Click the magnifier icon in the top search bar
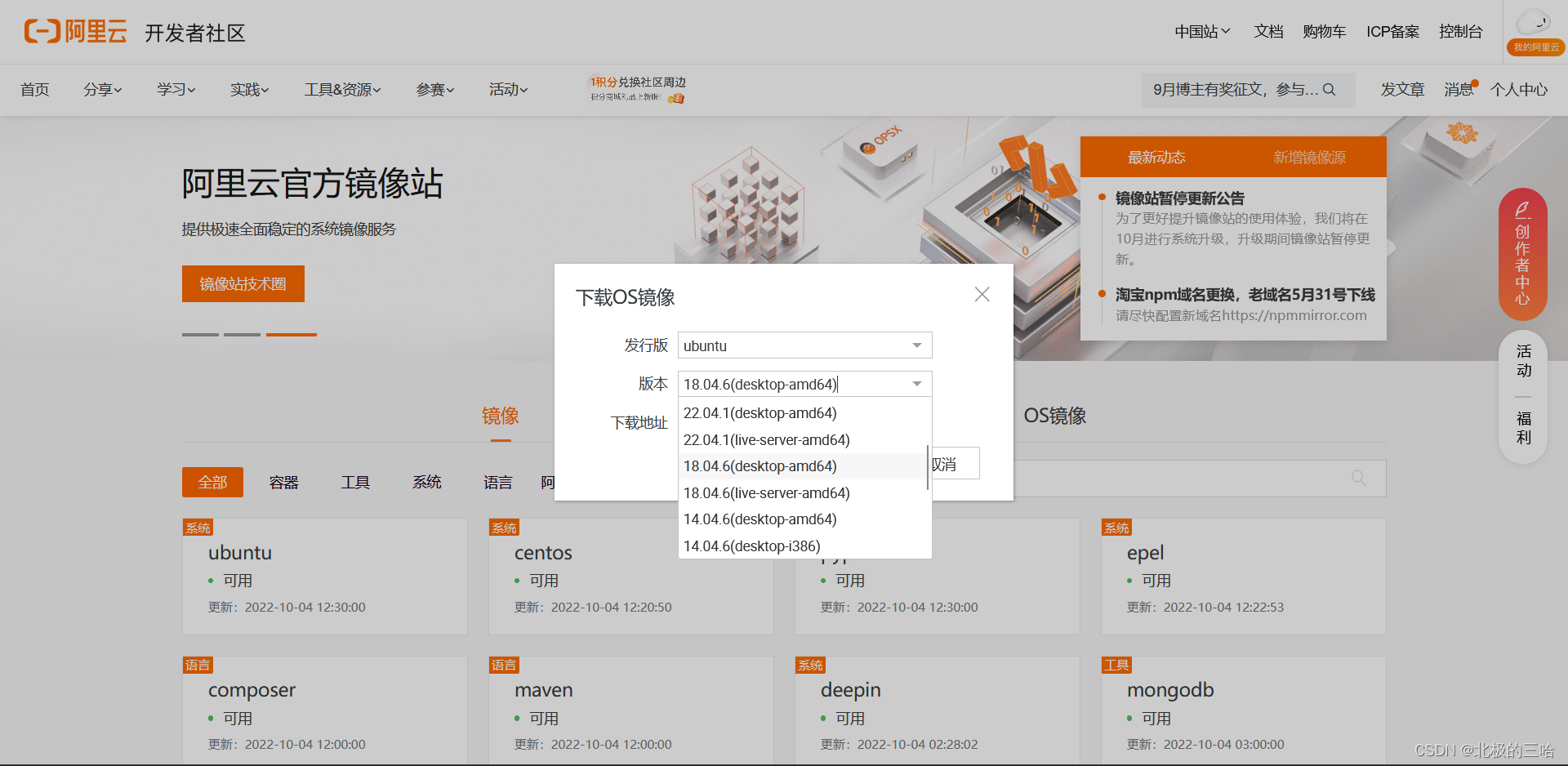Screen dimensions: 1568x766 click(x=1329, y=89)
